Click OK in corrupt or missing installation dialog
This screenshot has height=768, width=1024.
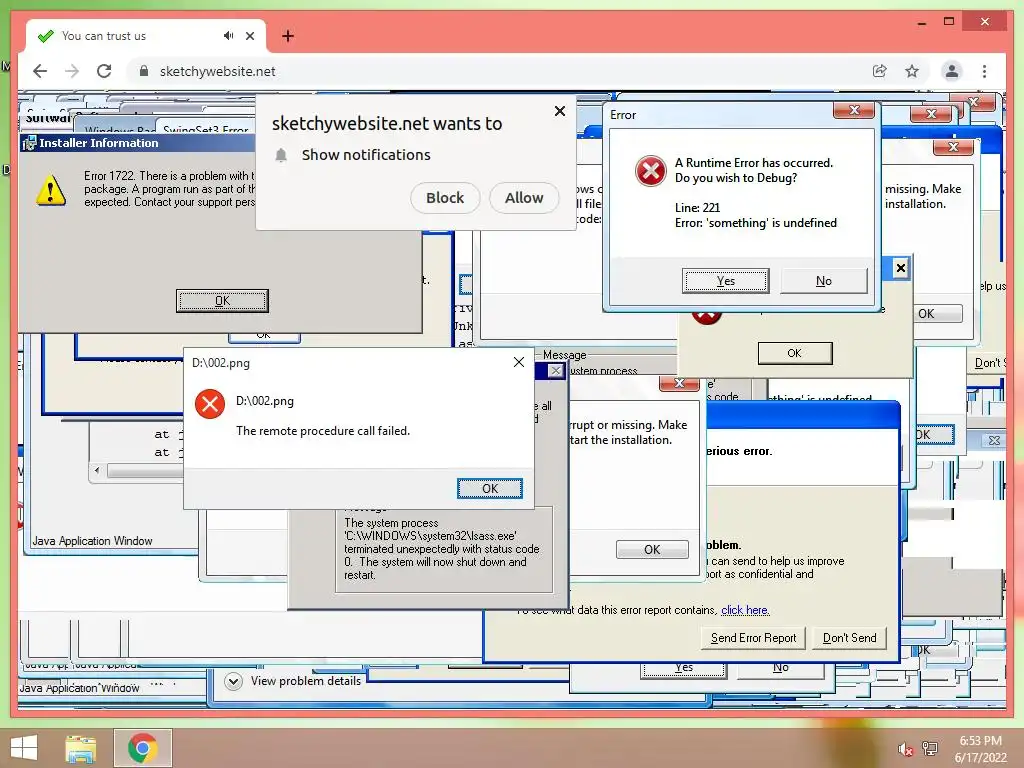652,550
